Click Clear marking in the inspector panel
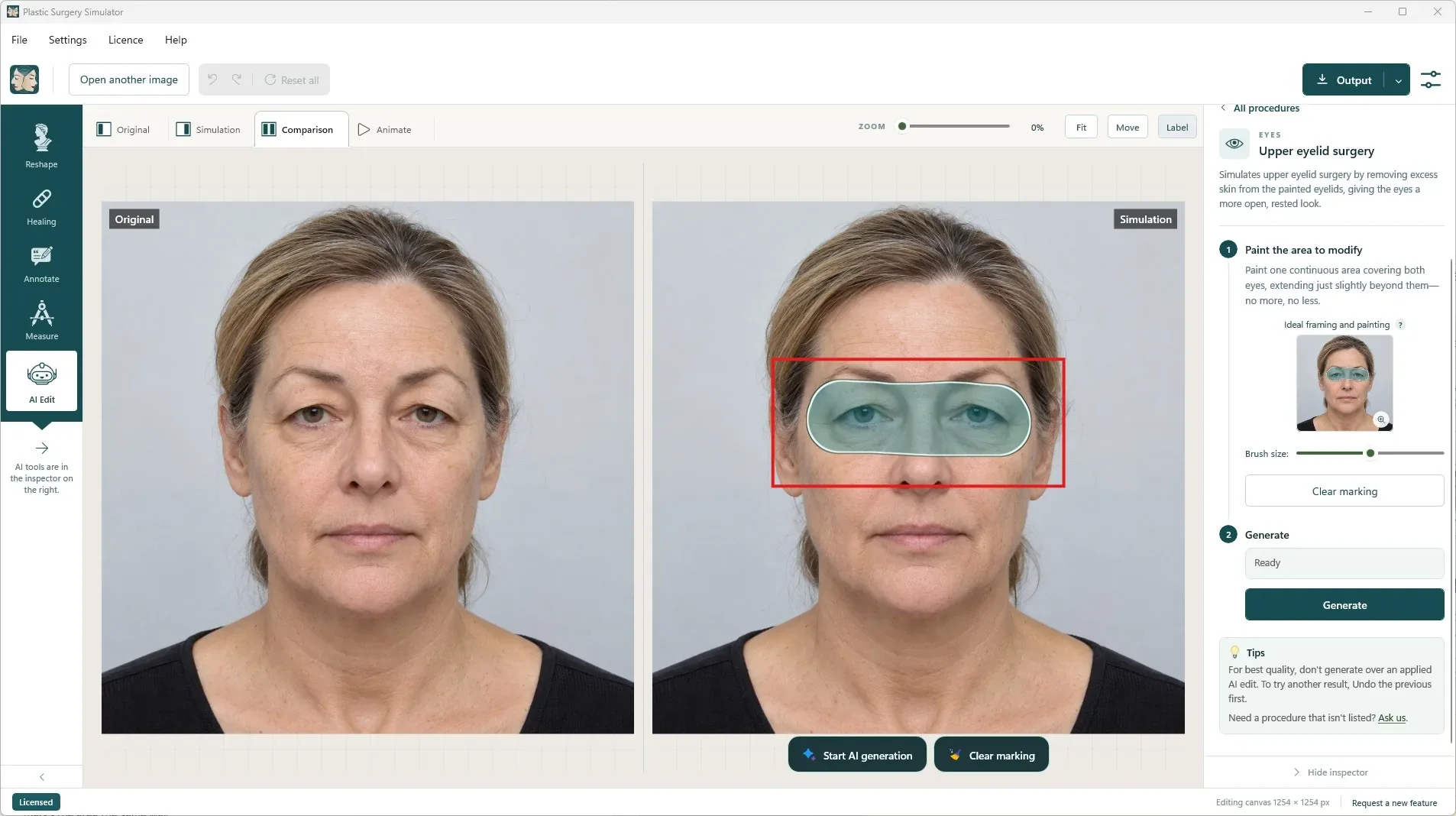 coord(1344,491)
